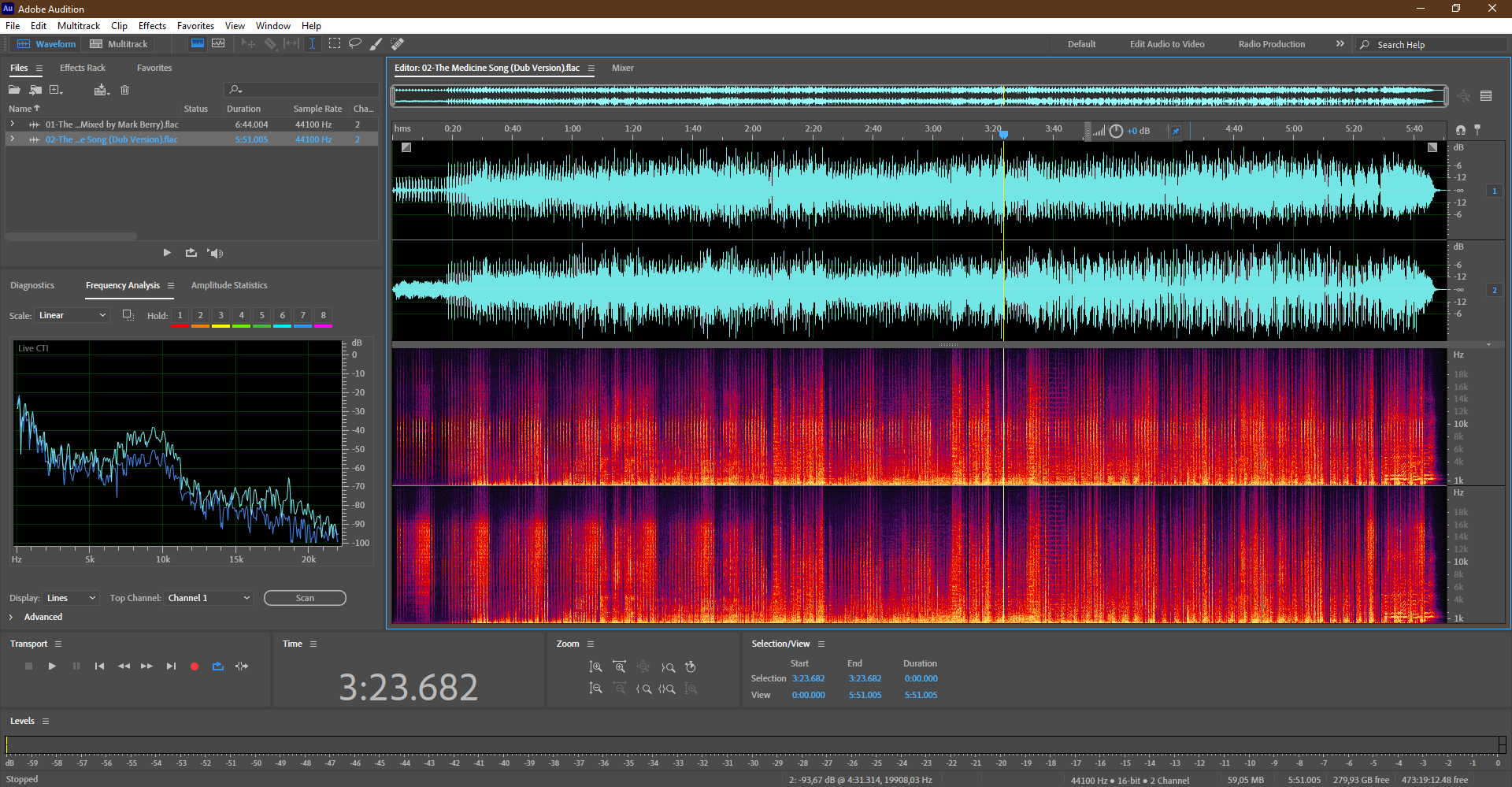Click the Zoom Out Amplitude icon
This screenshot has height=787, width=1512.
596,689
